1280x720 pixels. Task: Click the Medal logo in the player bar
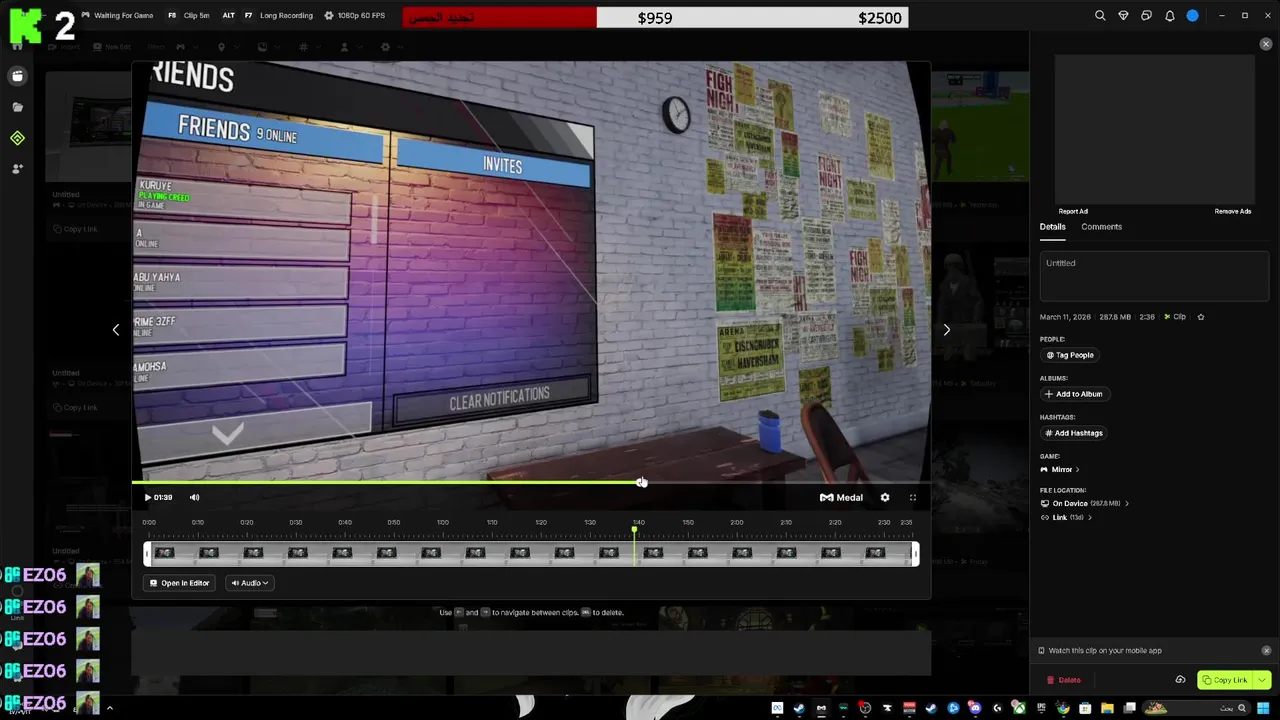[841, 497]
